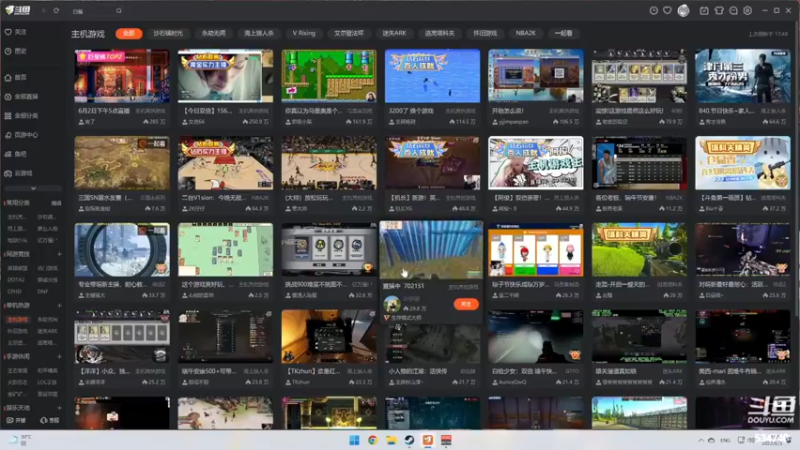Open the stream thumbnail tagged 巨星榜TOP2
Viewport: 800px width, 450px height.
tap(122, 76)
